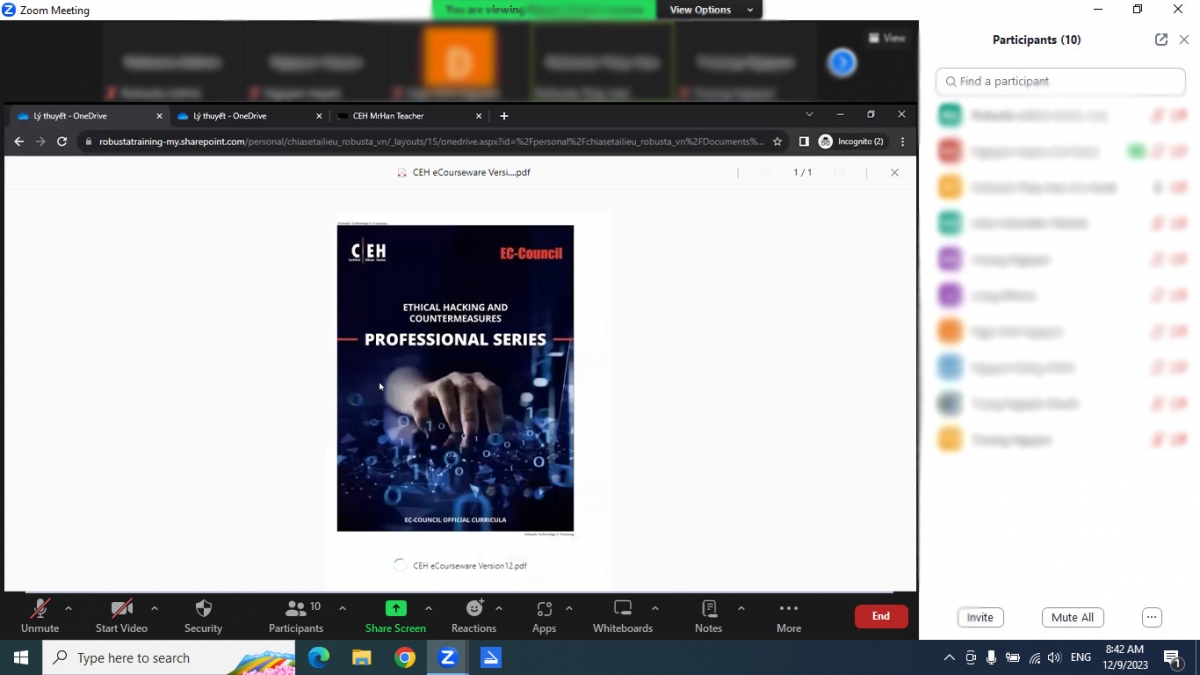Open network settings from the tray
1200x675 pixels.
click(x=1034, y=658)
